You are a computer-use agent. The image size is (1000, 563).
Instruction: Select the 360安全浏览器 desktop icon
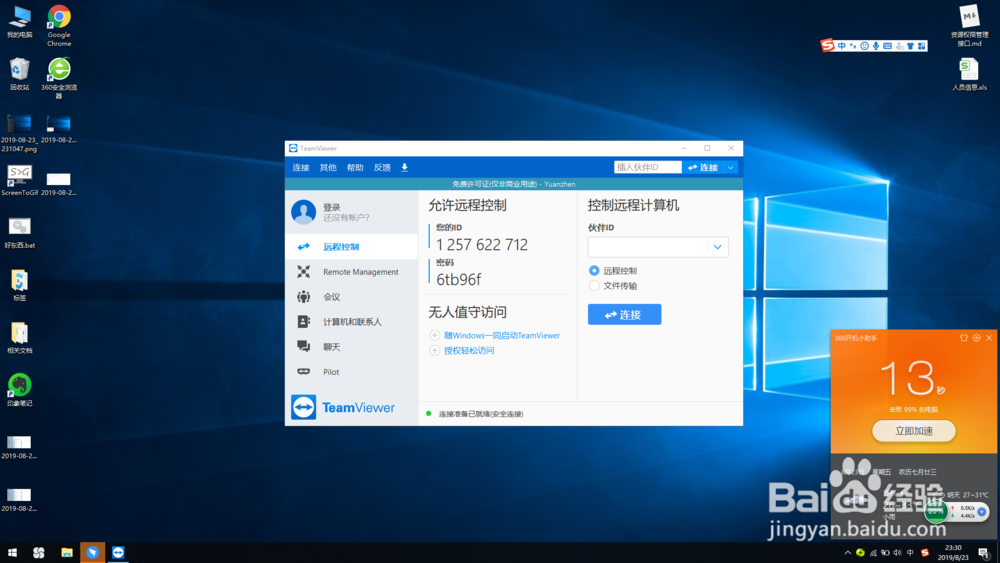(59, 78)
